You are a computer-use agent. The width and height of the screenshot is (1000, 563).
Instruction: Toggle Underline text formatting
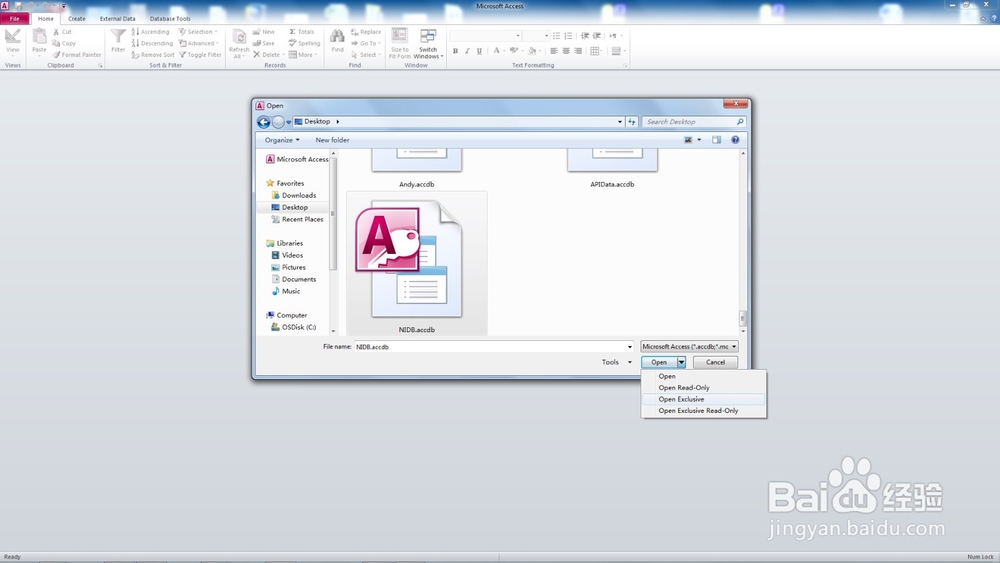479,51
